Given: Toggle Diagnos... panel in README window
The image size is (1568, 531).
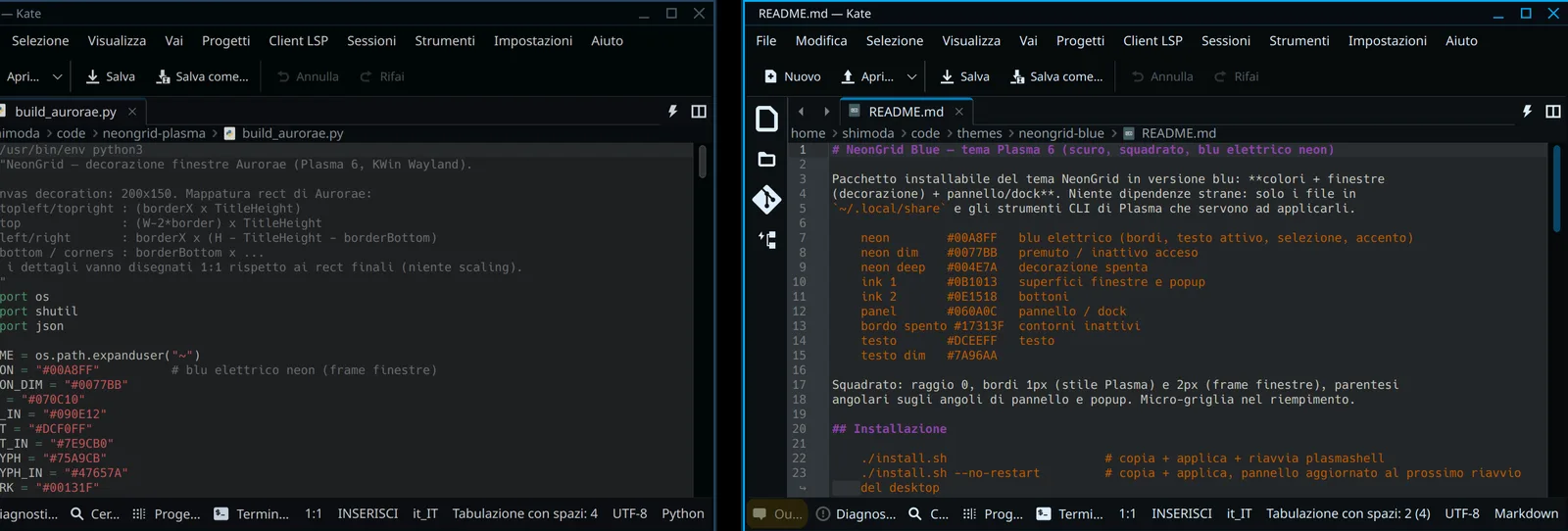Looking at the screenshot, I should [x=857, y=513].
